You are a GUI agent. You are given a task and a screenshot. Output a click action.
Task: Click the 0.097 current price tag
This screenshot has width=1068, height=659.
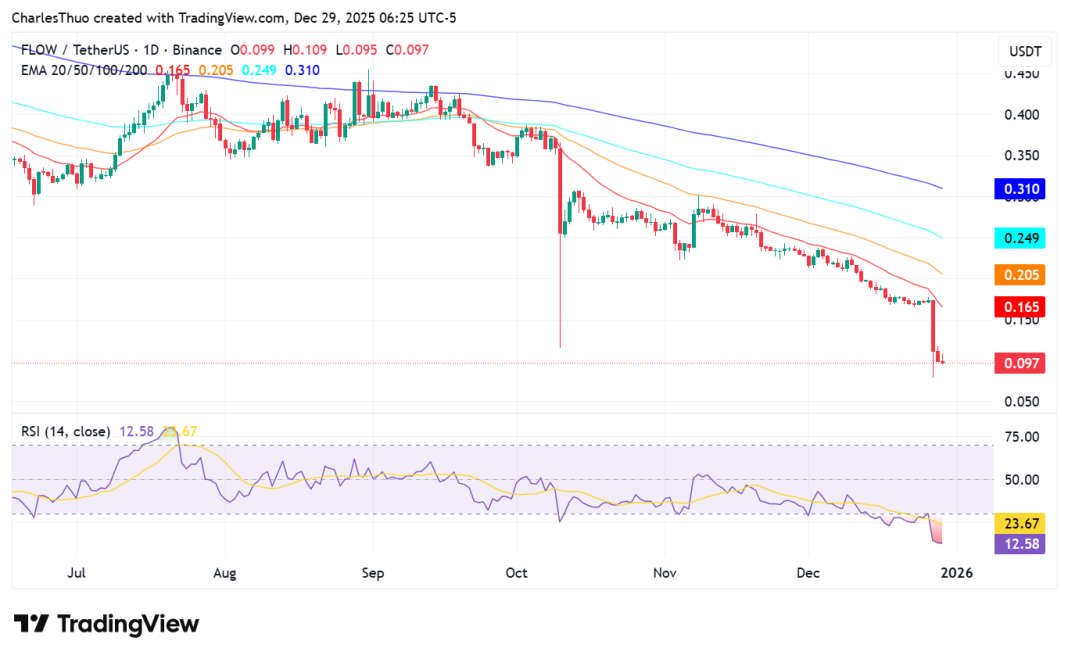[1020, 363]
